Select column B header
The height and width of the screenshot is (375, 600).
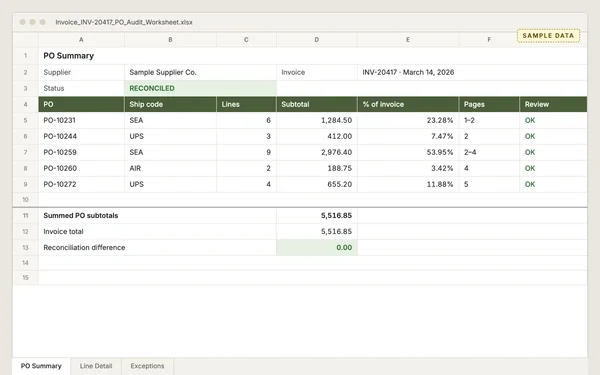[x=170, y=40]
